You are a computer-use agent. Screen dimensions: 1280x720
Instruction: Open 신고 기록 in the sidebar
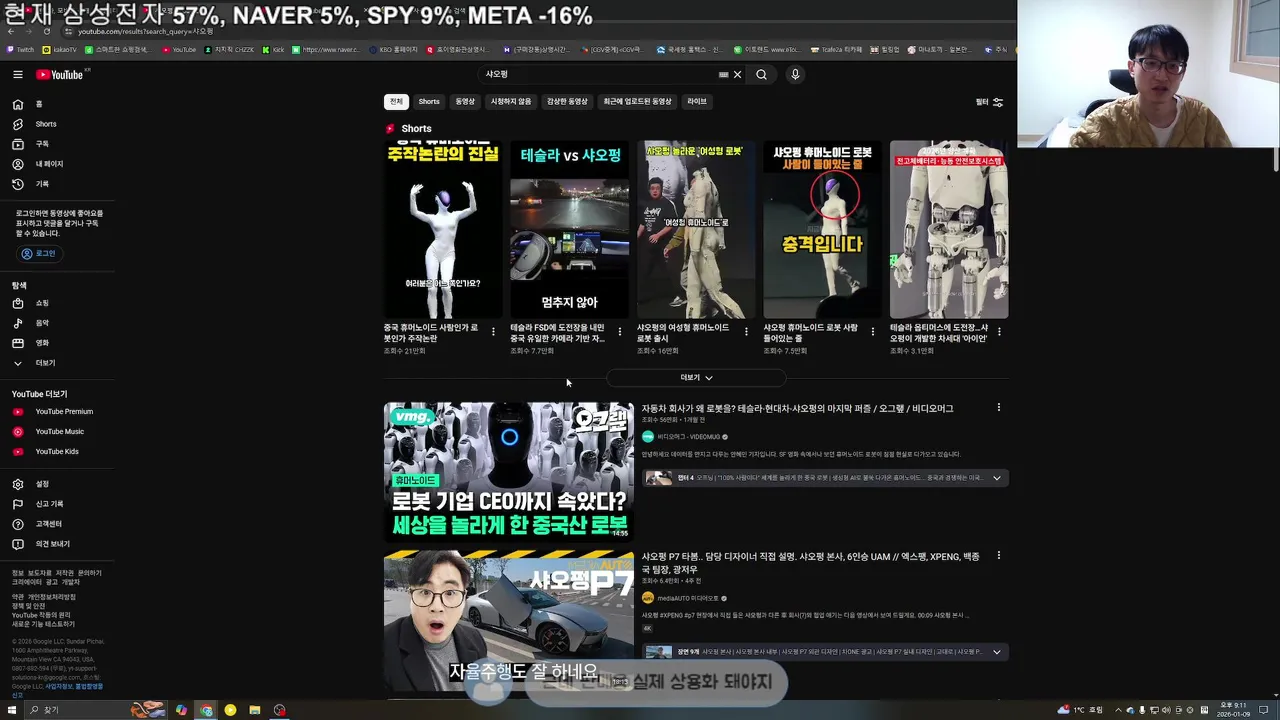pyautogui.click(x=55, y=504)
